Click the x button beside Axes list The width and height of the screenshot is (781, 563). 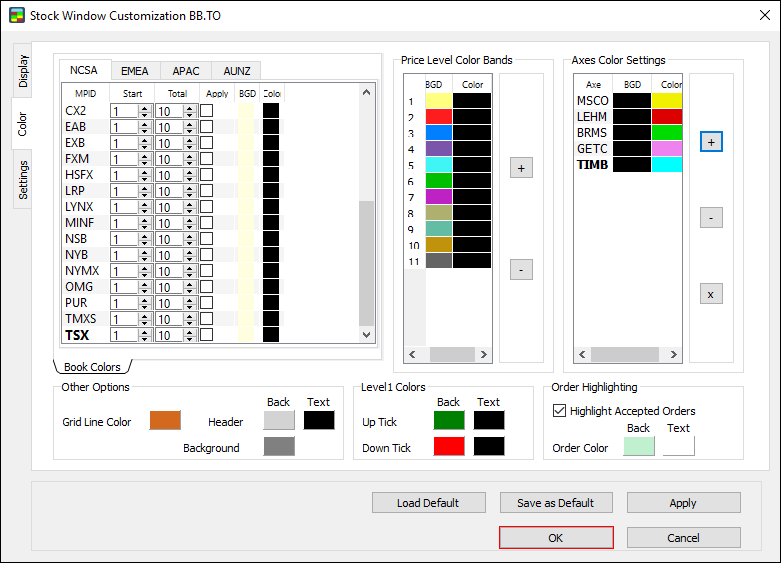pos(710,294)
